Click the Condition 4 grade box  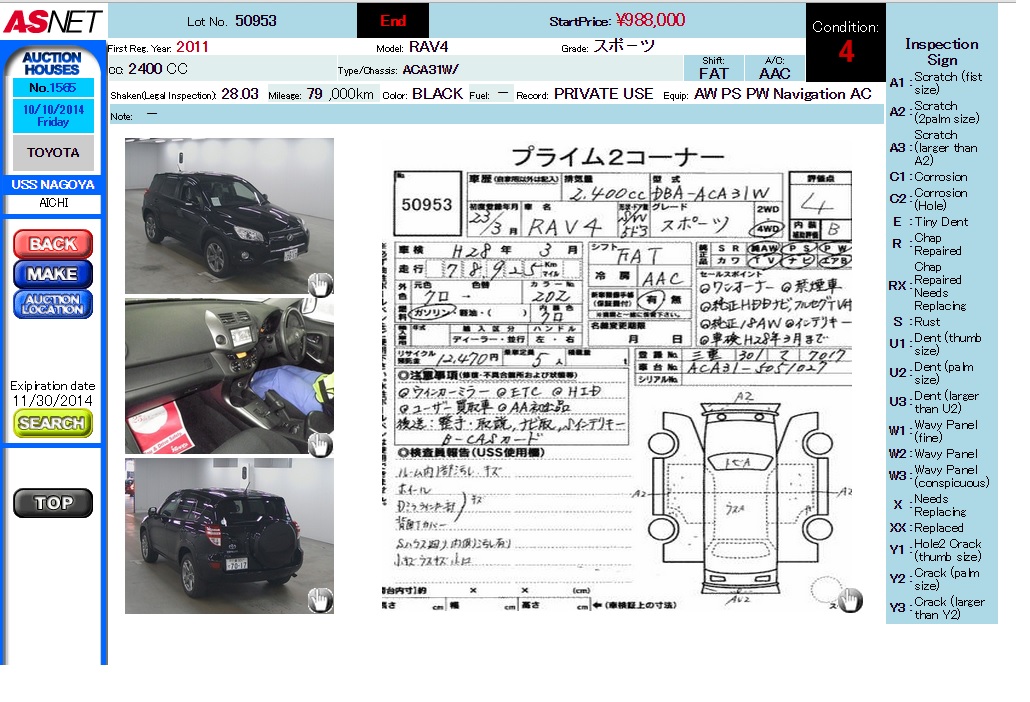click(846, 43)
